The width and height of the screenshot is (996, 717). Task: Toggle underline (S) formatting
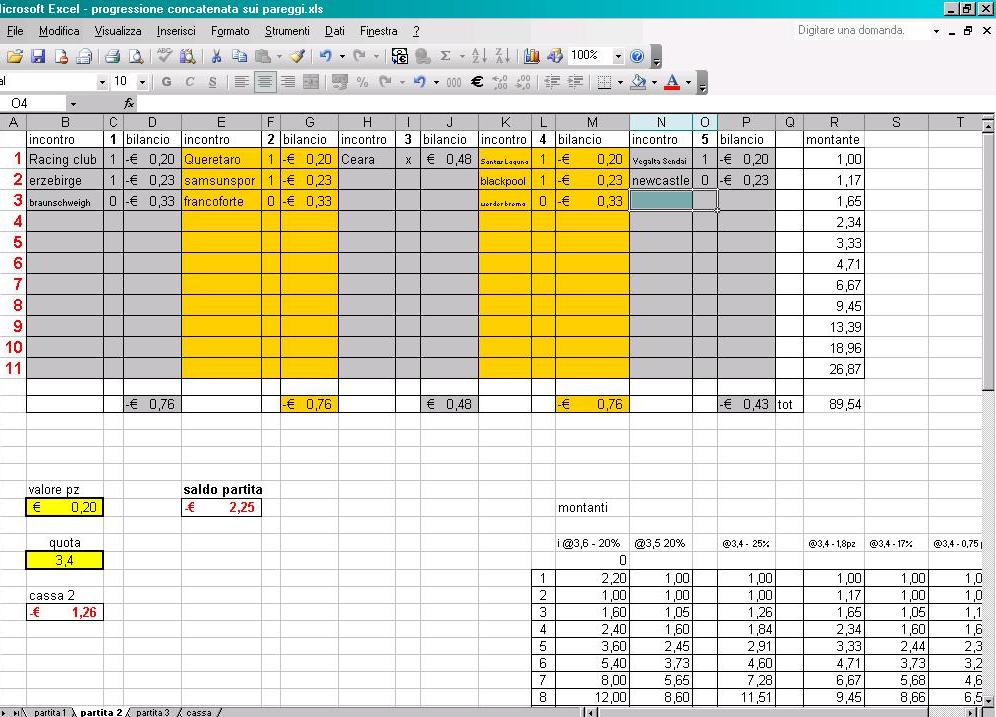point(213,82)
